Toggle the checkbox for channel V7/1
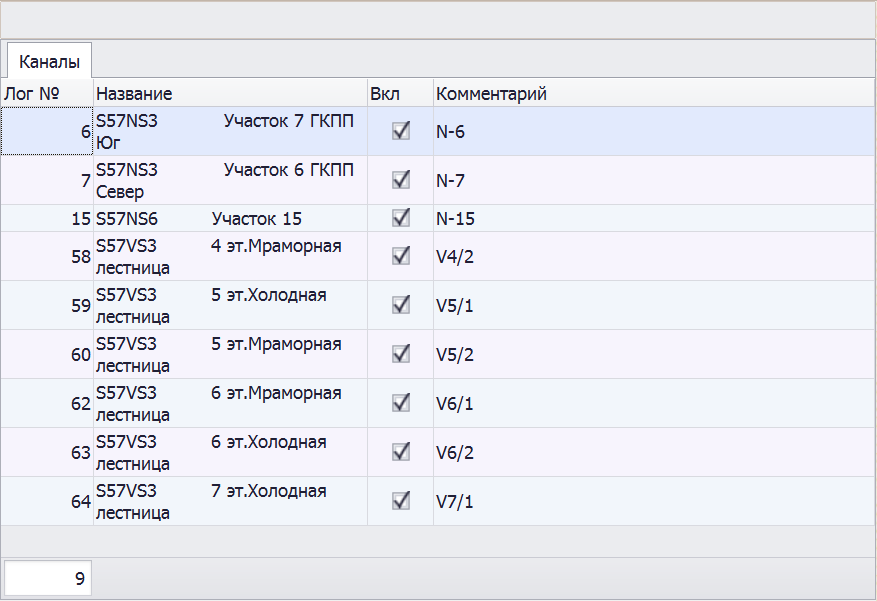Image resolution: width=877 pixels, height=601 pixels. click(x=401, y=501)
